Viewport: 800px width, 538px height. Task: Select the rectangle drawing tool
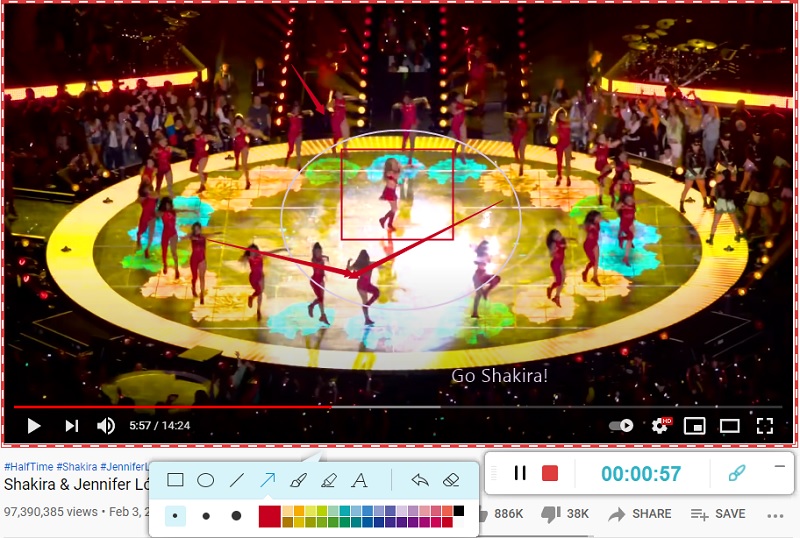pos(176,480)
